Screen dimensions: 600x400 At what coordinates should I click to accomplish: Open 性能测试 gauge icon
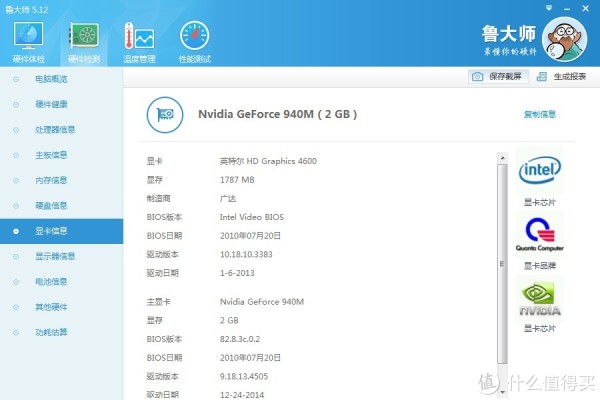[194, 36]
